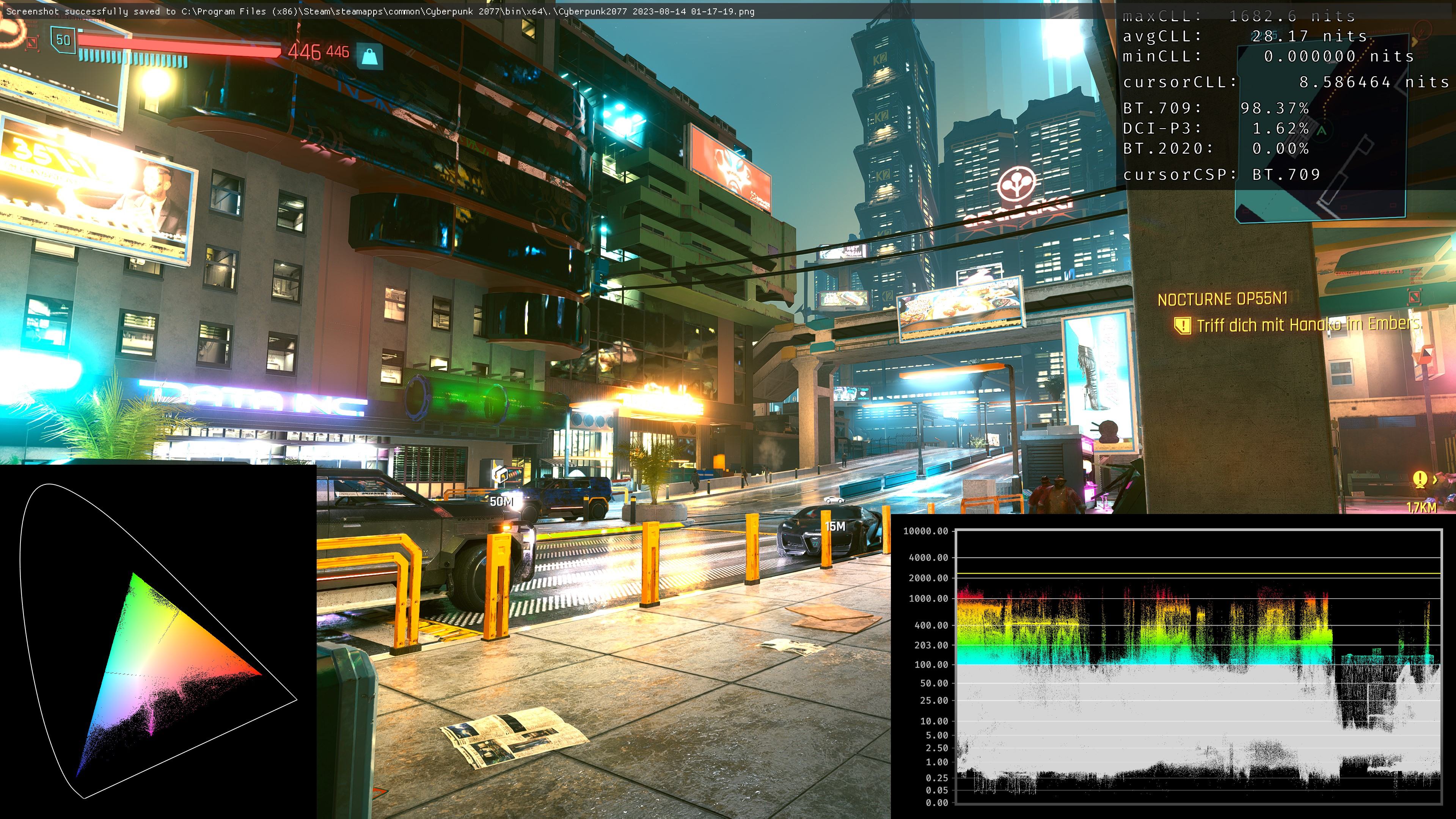Click the 'cursorCSP: BT.709' readout
This screenshot has width=1456, height=819.
point(1222,174)
